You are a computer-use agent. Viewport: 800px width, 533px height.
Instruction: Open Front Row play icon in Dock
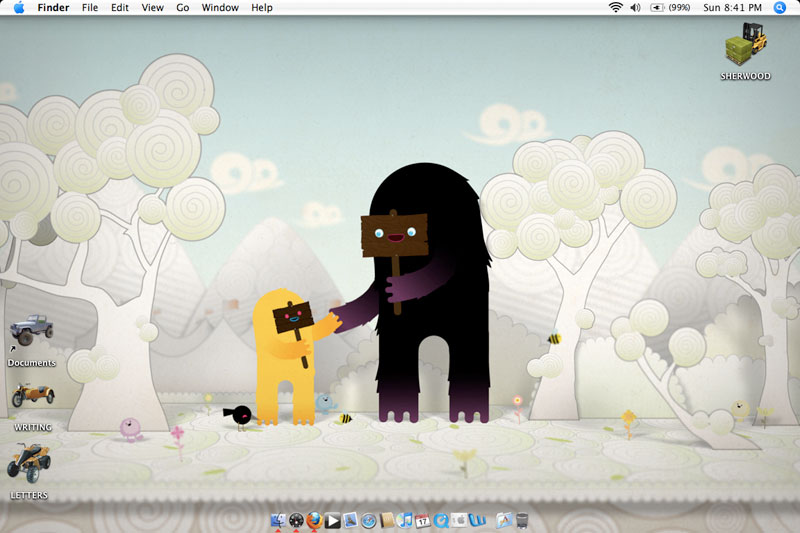[332, 521]
